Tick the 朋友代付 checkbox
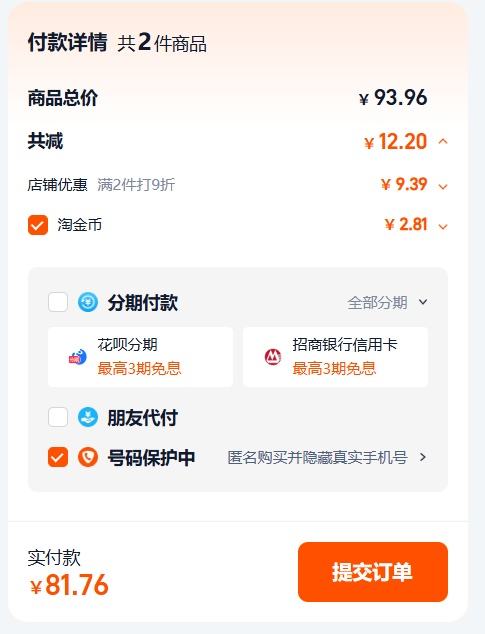 [x=58, y=417]
